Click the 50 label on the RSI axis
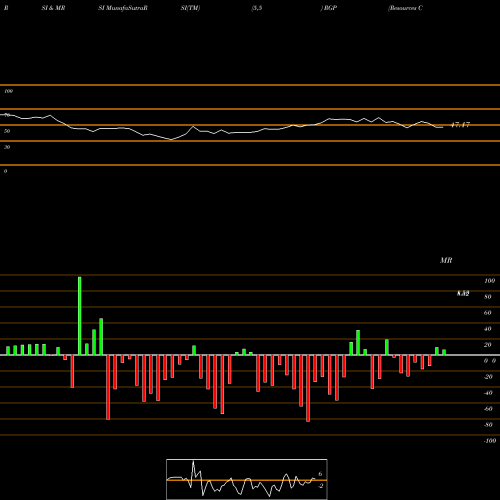This screenshot has height=500, width=500. [x=7, y=131]
